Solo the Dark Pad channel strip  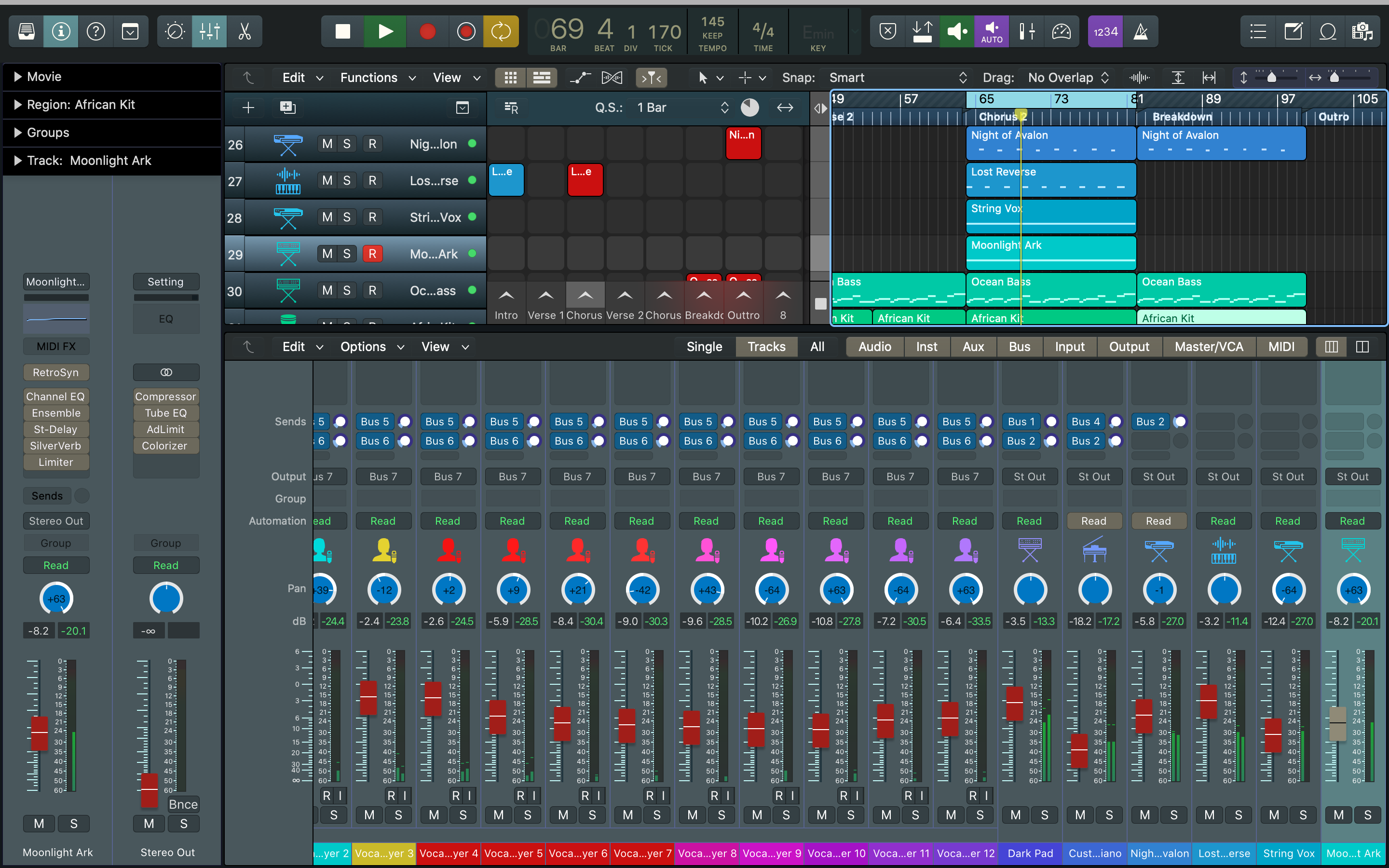1044,814
